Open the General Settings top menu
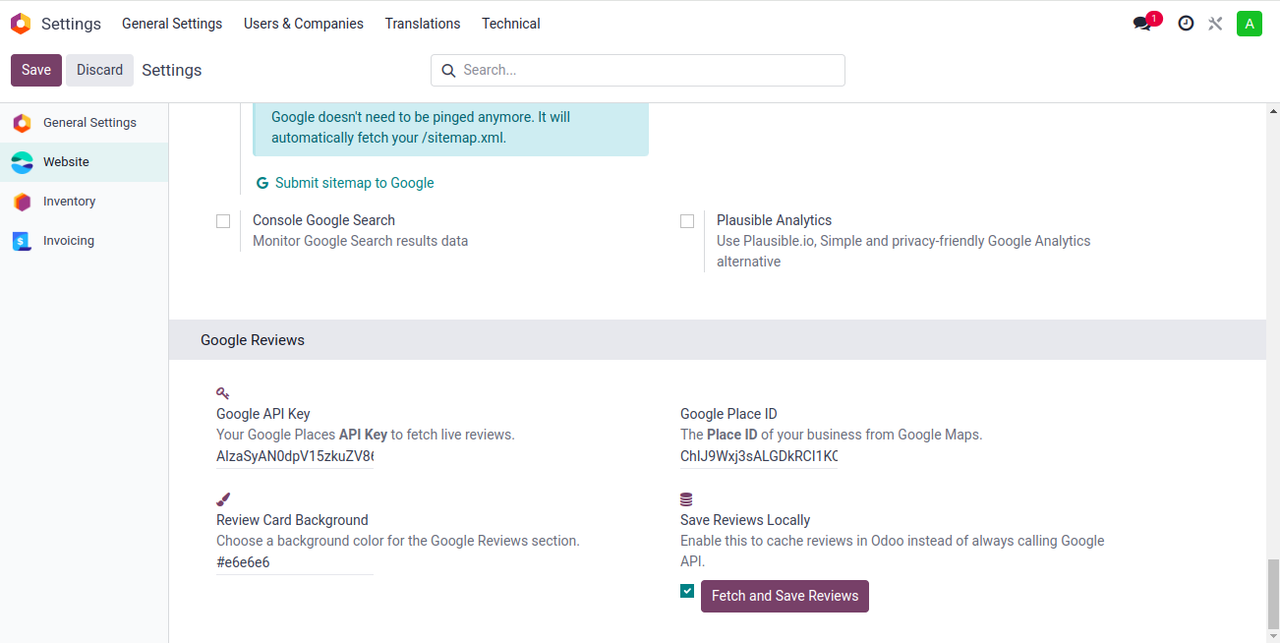Image resolution: width=1280 pixels, height=643 pixels. [172, 23]
